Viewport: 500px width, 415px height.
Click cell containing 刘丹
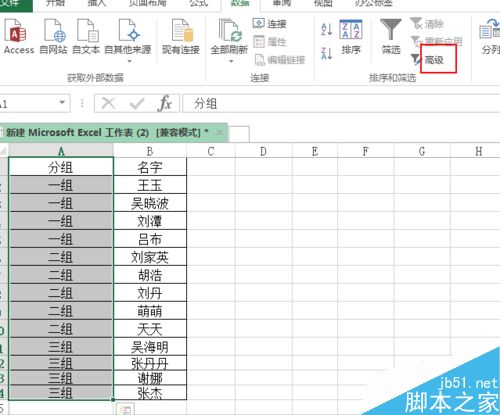(150, 293)
